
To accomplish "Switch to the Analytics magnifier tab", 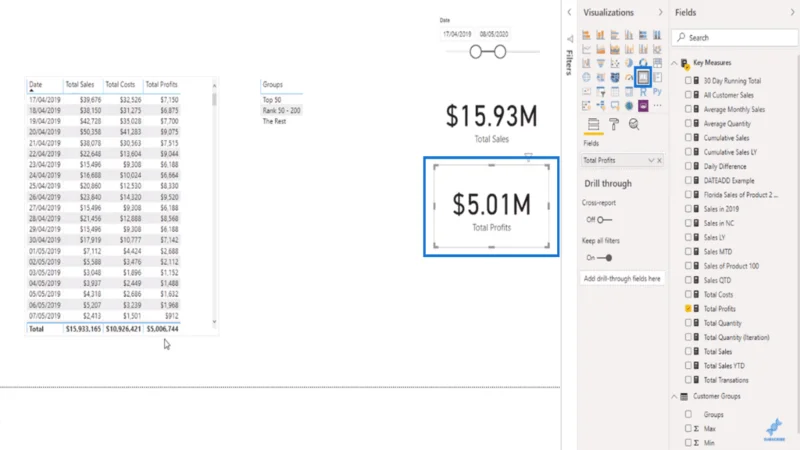I will (634, 124).
